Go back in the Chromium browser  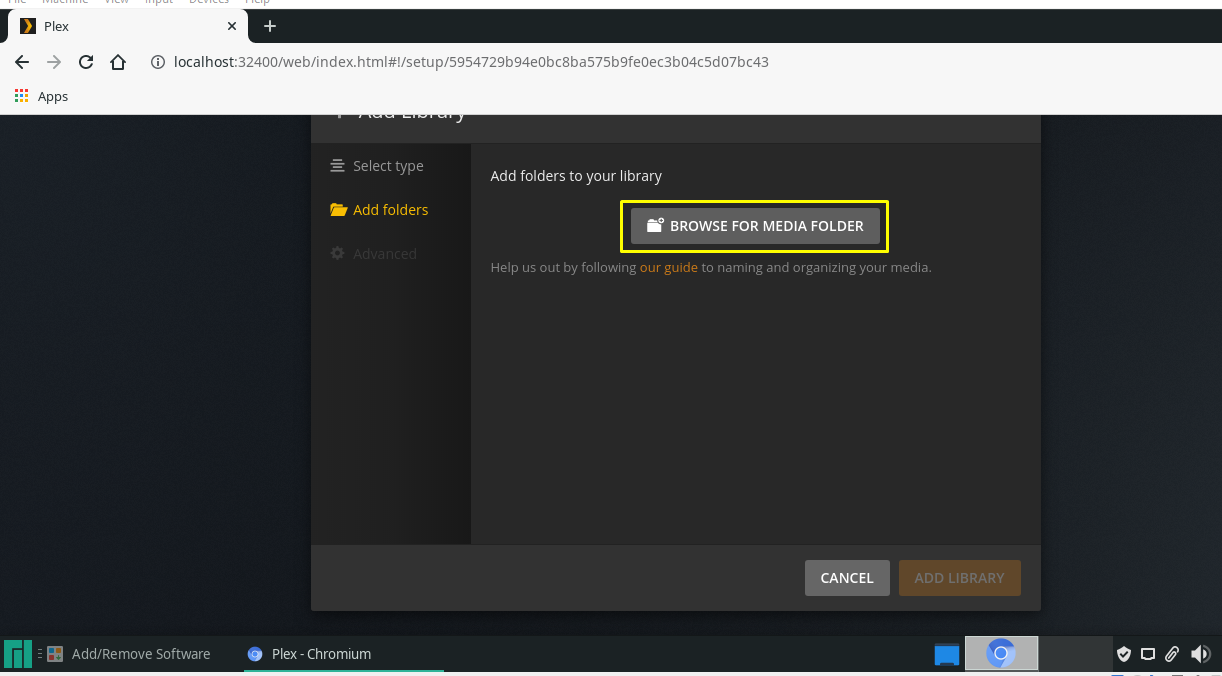pyautogui.click(x=22, y=62)
